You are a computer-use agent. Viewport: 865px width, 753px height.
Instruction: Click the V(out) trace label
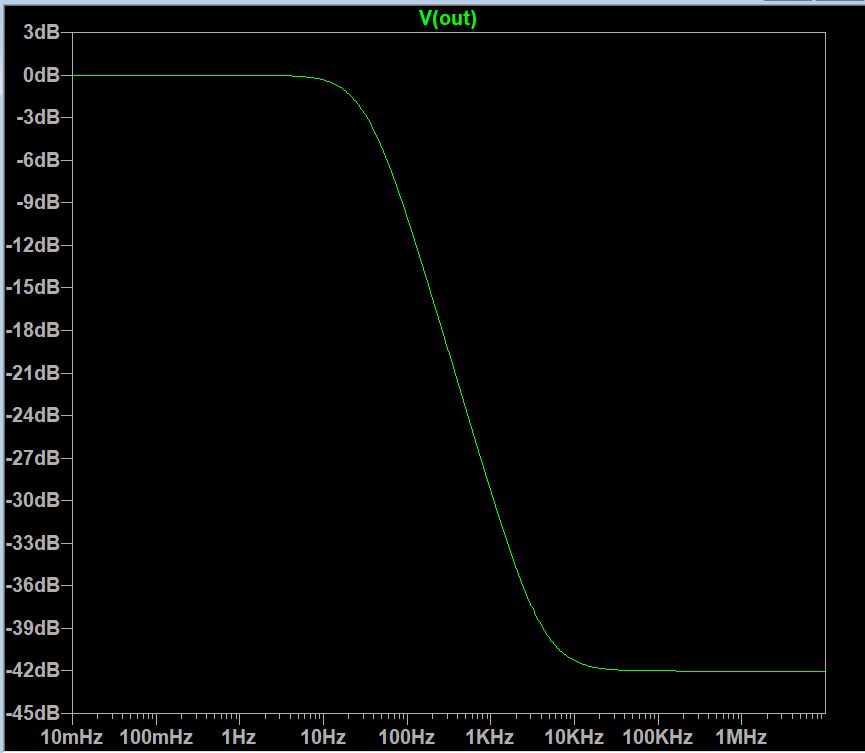coord(447,18)
